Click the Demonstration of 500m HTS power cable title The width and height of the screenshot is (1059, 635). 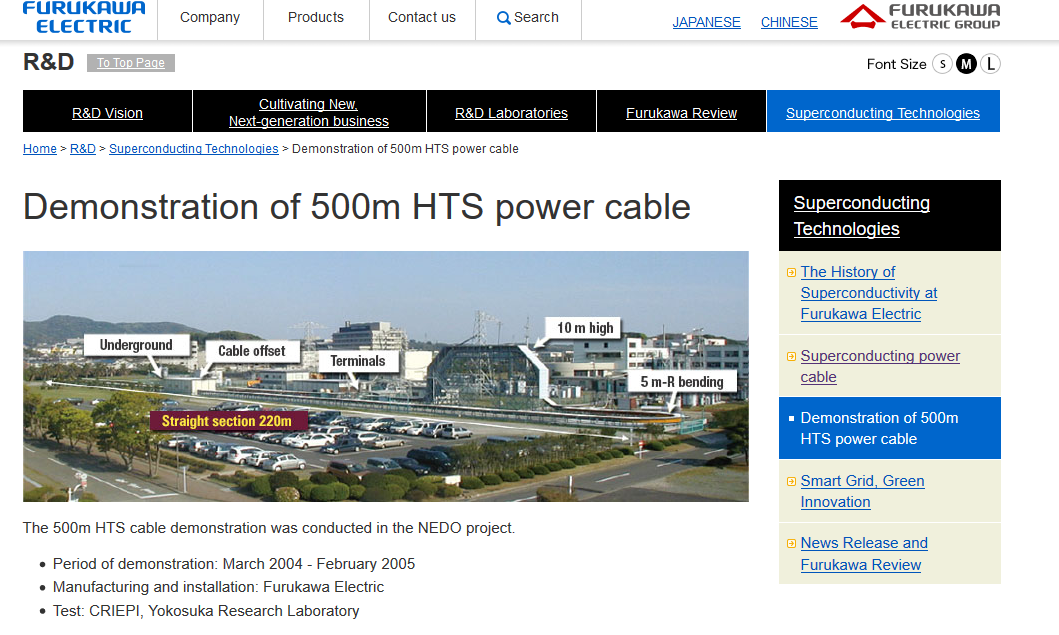point(357,207)
